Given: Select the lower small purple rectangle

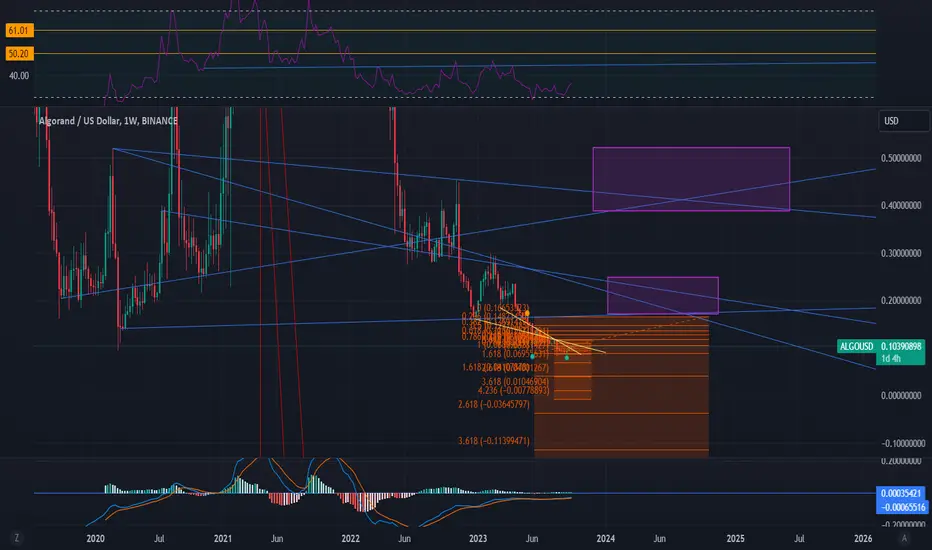Looking at the screenshot, I should (x=663, y=296).
